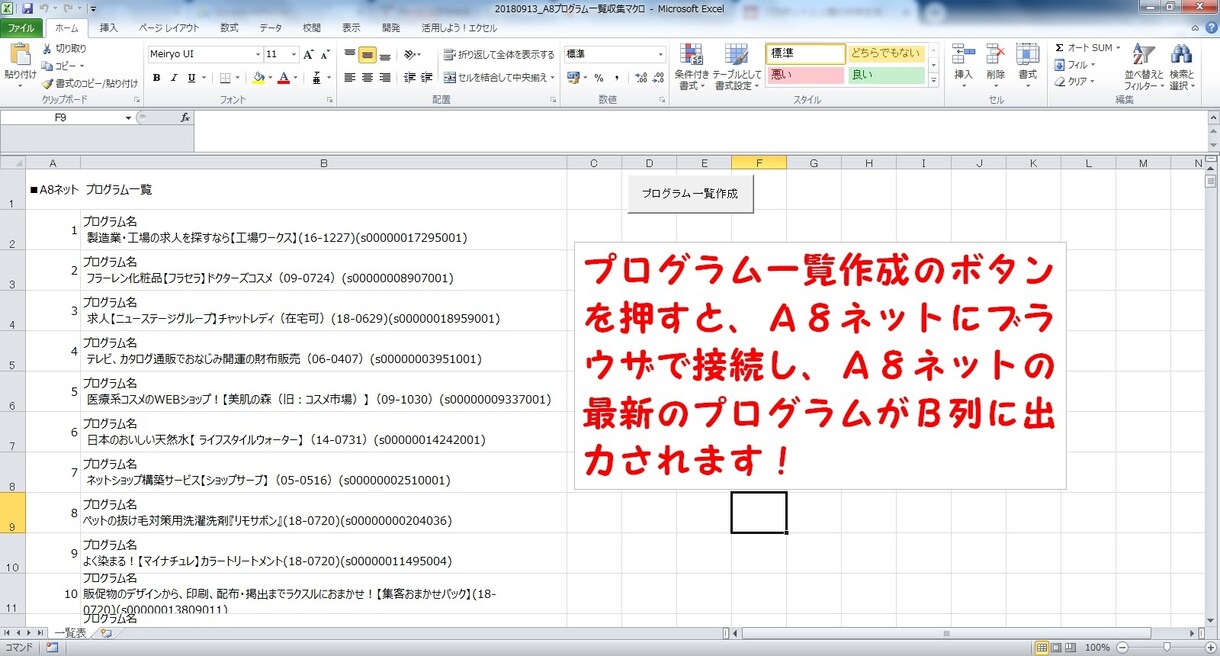Open Conditional Formatting (条件付き書式)
Viewport: 1220px width, 656px height.
tap(692, 68)
